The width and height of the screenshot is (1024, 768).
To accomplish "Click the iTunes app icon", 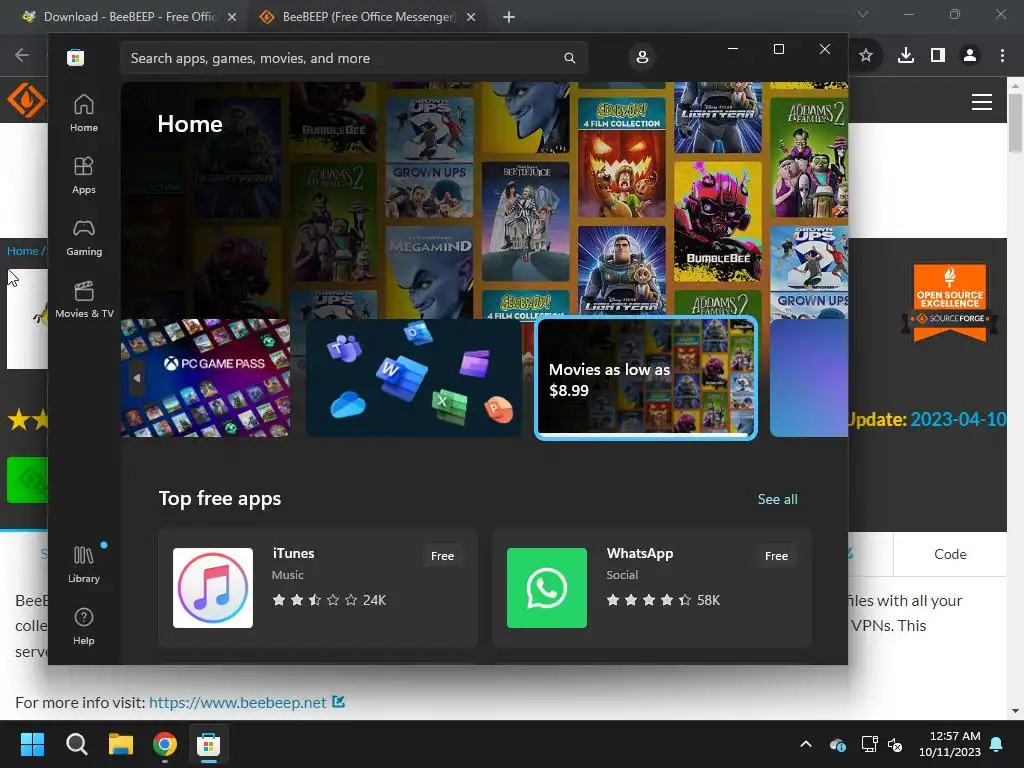I will (x=213, y=588).
